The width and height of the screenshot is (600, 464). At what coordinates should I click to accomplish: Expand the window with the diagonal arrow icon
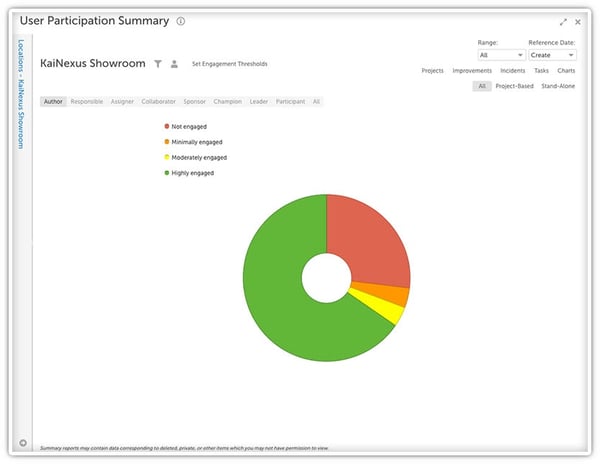(563, 22)
